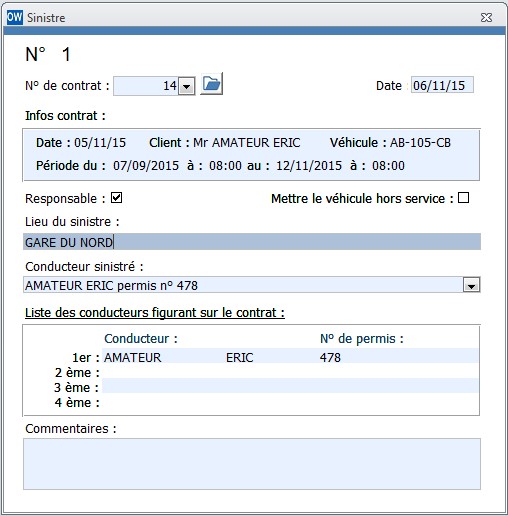
Task: Click into the Commentaires text area
Action: (x=252, y=464)
